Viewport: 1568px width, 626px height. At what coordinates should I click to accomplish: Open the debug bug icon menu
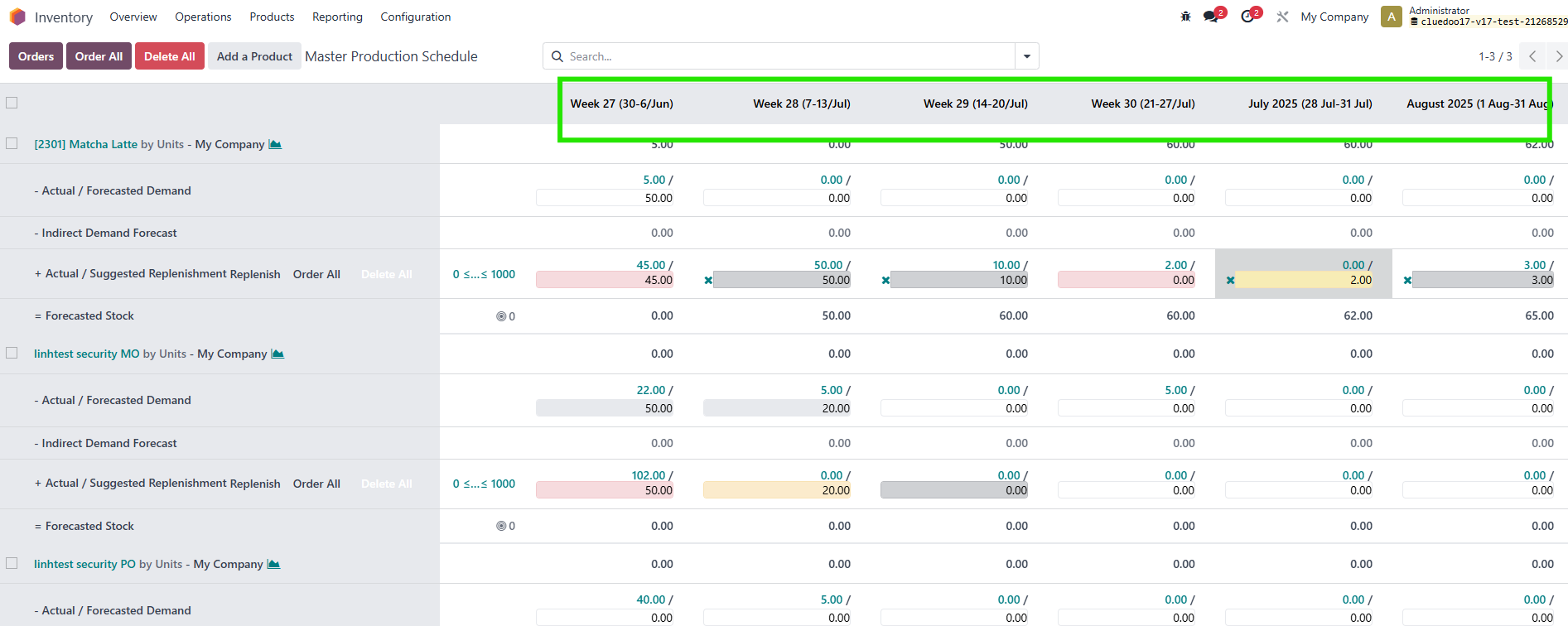coord(1185,17)
